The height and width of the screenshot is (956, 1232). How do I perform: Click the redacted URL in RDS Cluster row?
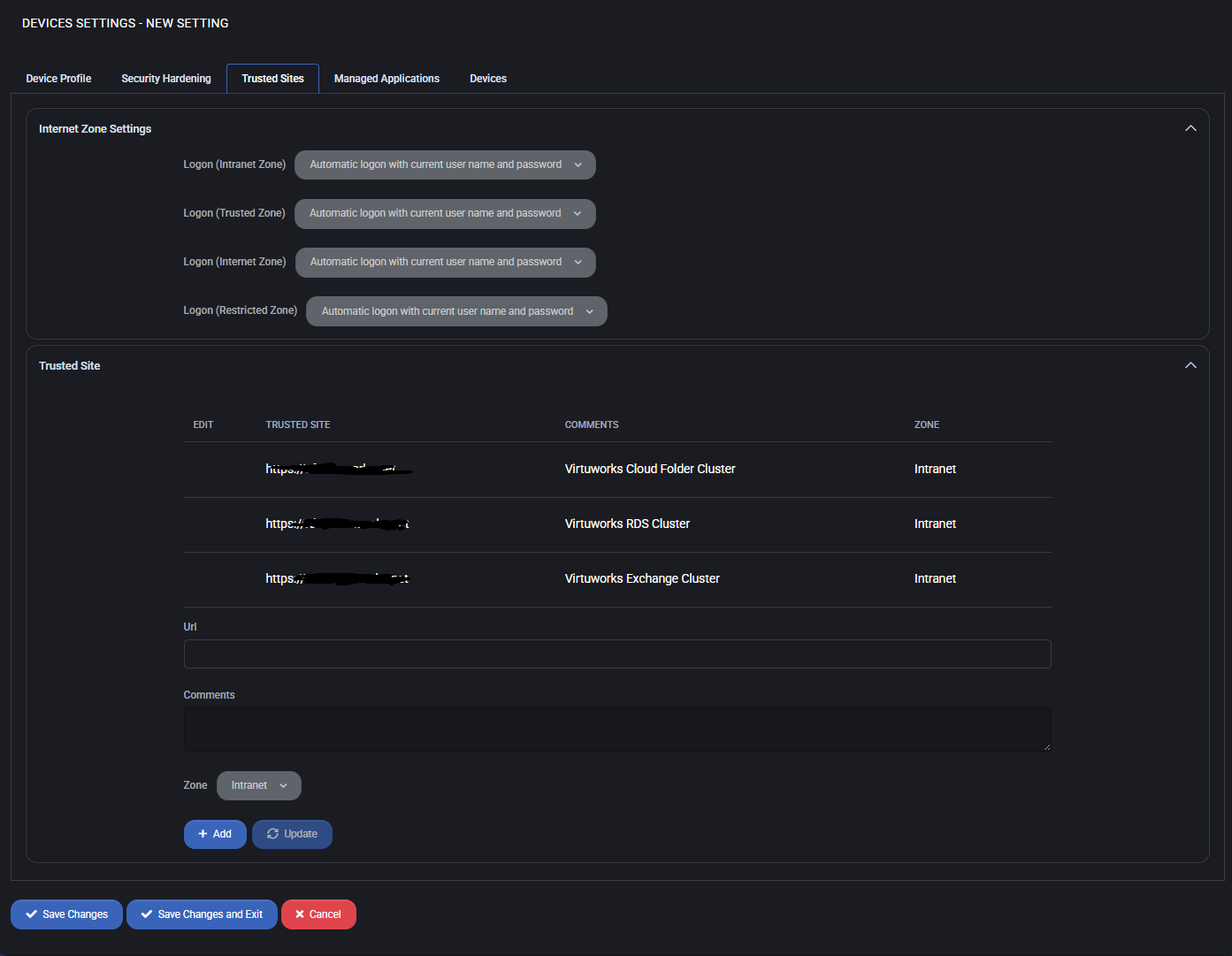(337, 524)
